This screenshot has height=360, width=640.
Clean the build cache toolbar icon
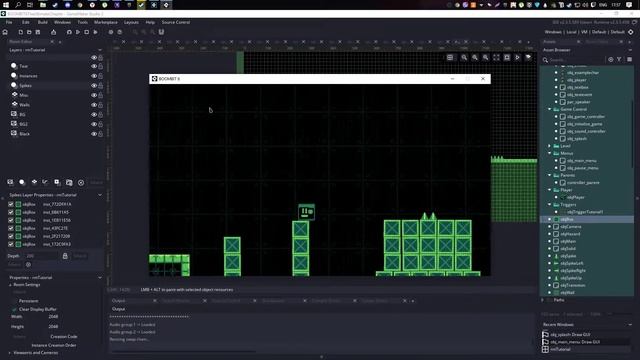coord(96,32)
